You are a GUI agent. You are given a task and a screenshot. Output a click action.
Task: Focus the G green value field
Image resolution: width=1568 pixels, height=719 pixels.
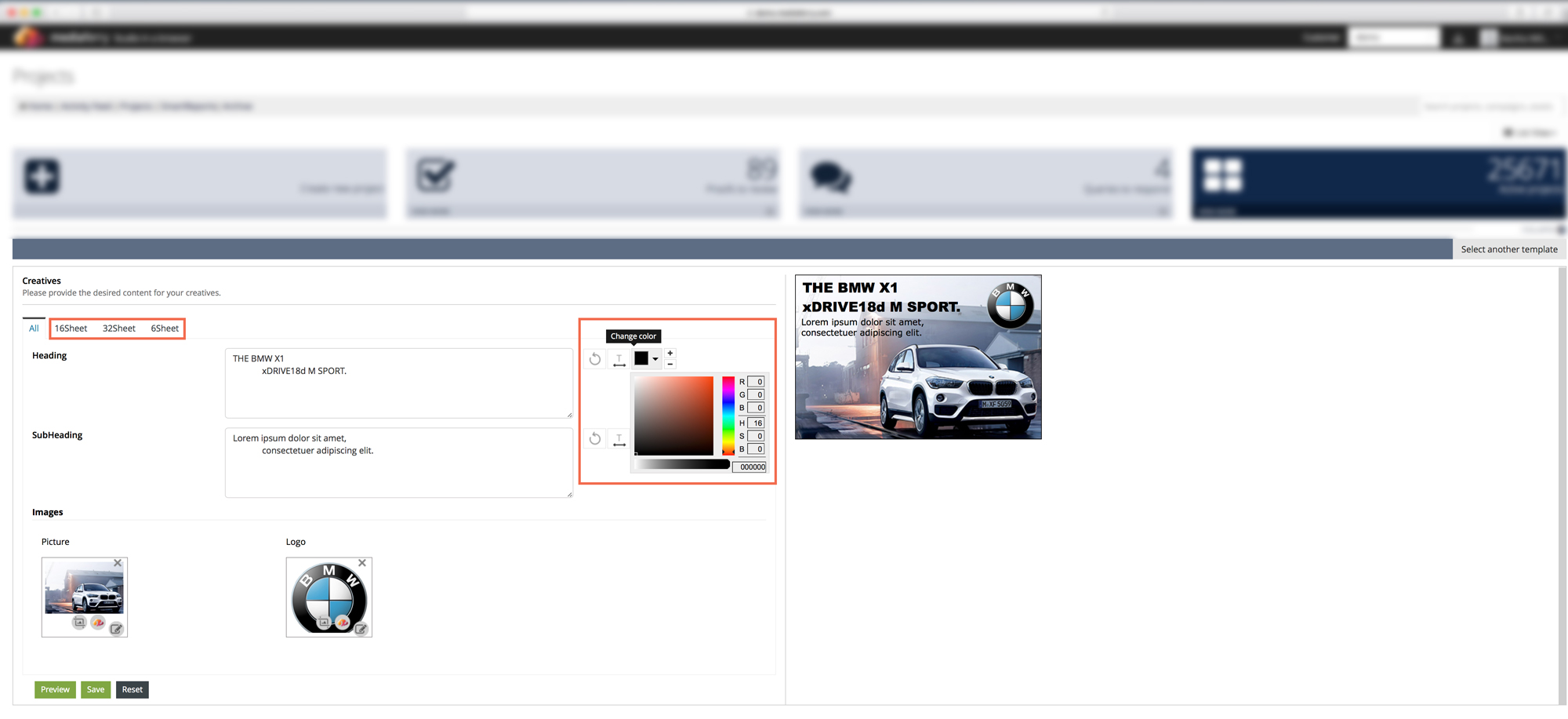(757, 395)
